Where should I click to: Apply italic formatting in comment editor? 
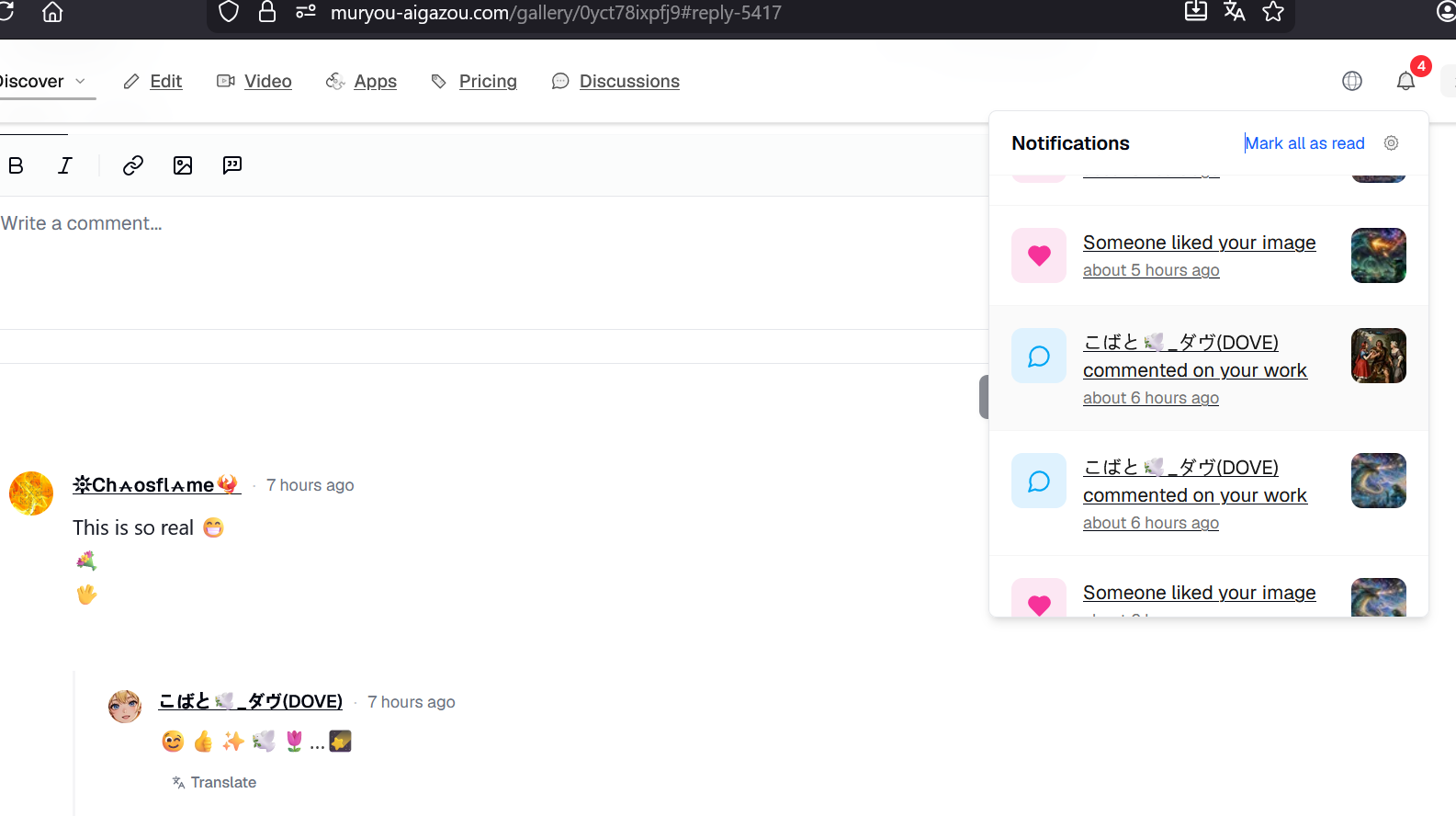65,165
